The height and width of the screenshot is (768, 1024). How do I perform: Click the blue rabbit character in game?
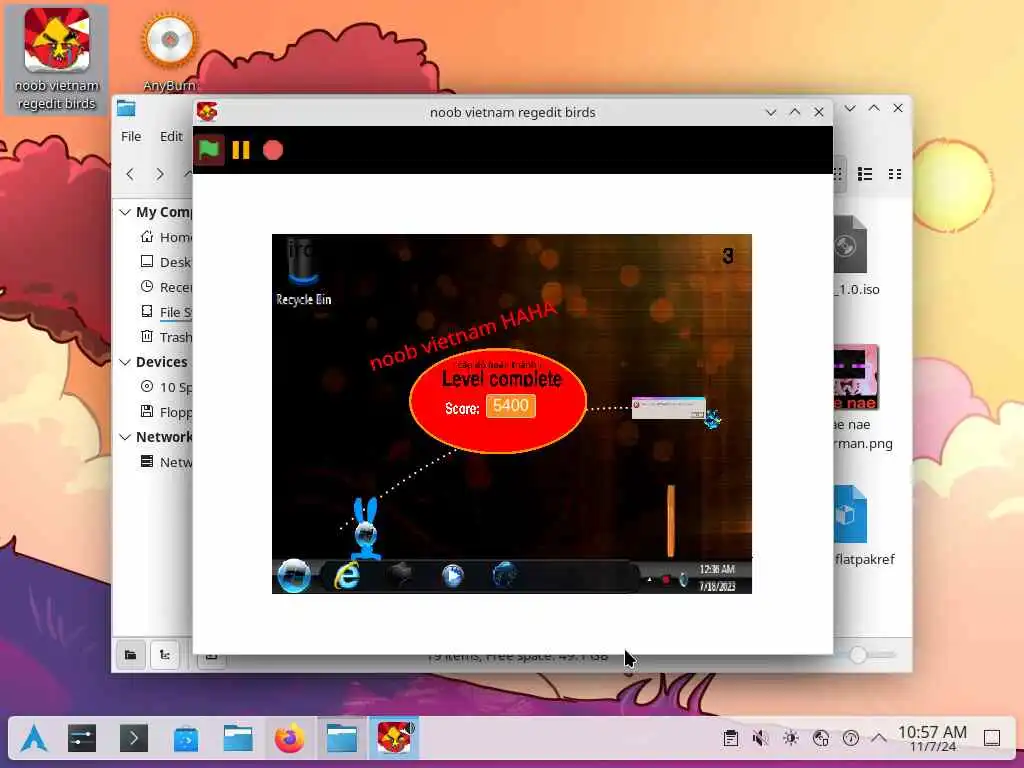coord(366,528)
